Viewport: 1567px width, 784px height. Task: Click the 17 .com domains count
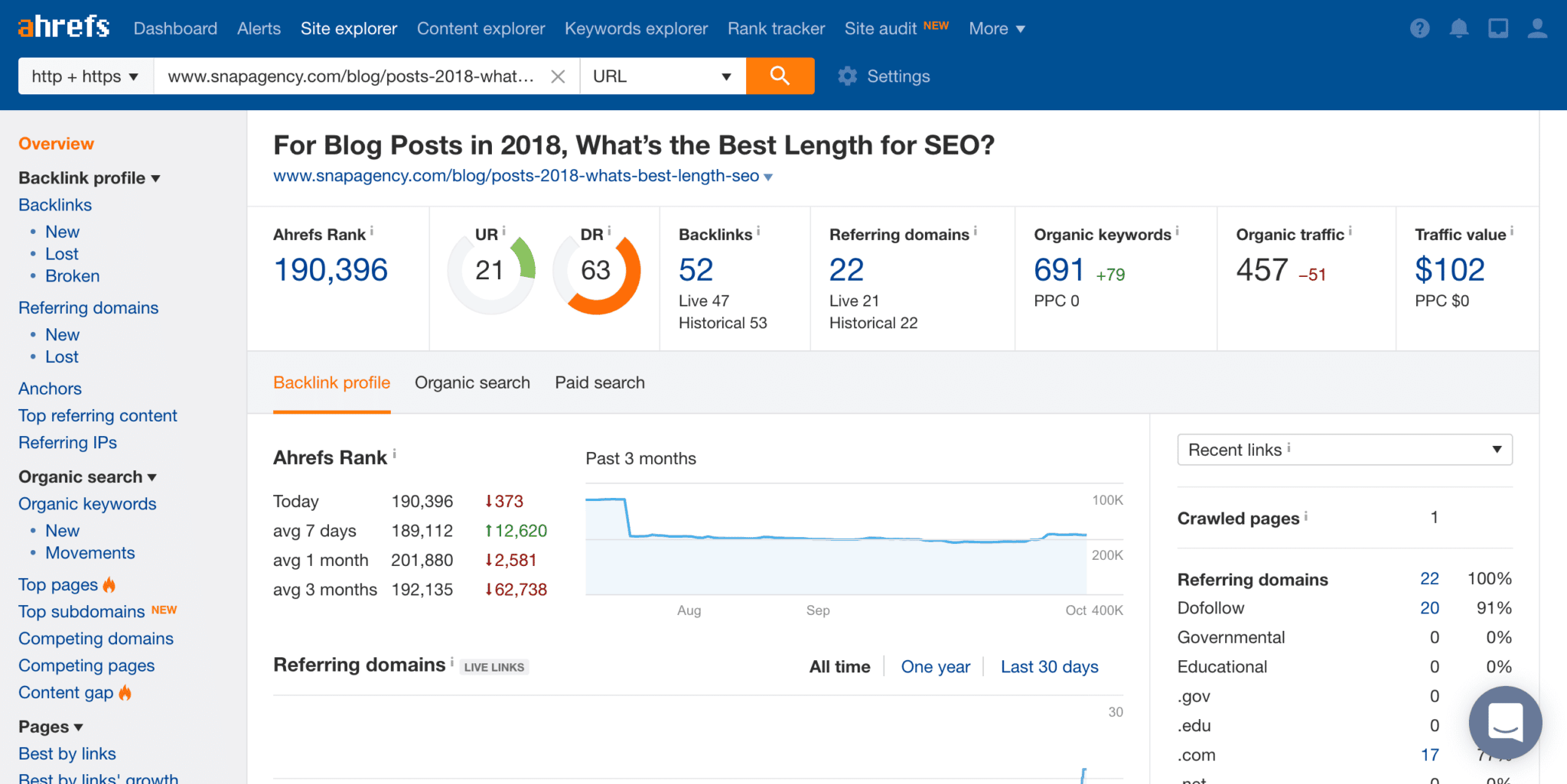pyautogui.click(x=1430, y=755)
